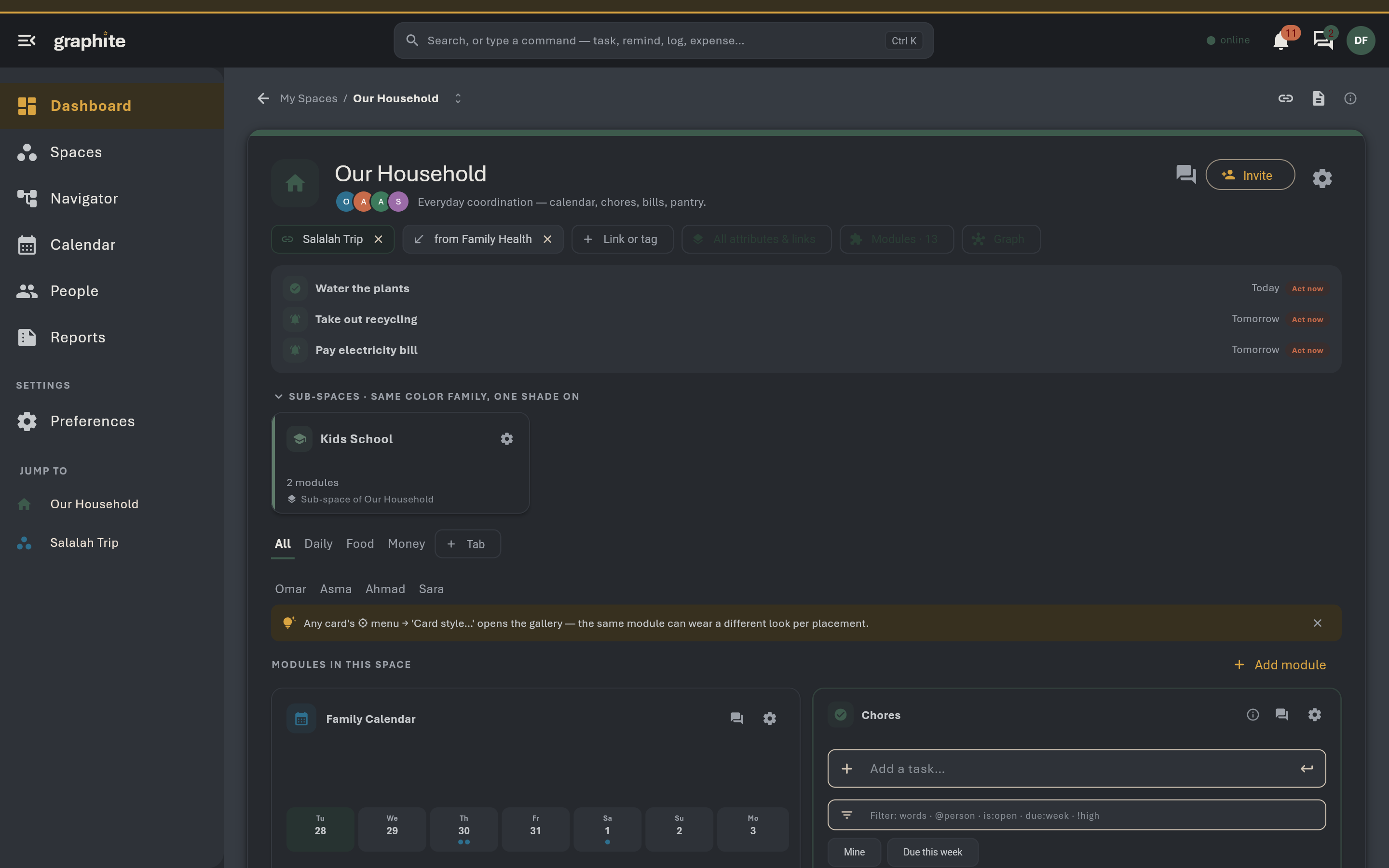The width and height of the screenshot is (1389, 868).
Task: Open the messages icon in top bar
Action: coord(1322,40)
